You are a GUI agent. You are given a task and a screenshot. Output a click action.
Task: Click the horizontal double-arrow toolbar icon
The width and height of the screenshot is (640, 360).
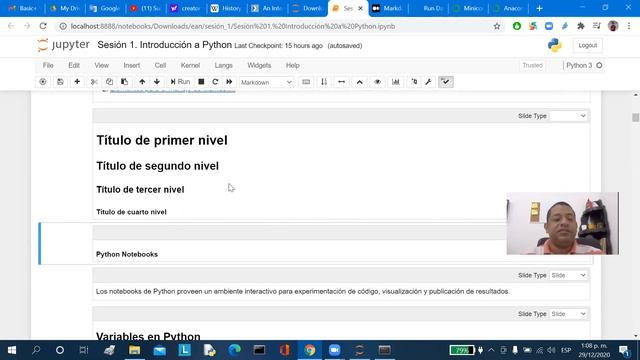[x=342, y=82]
